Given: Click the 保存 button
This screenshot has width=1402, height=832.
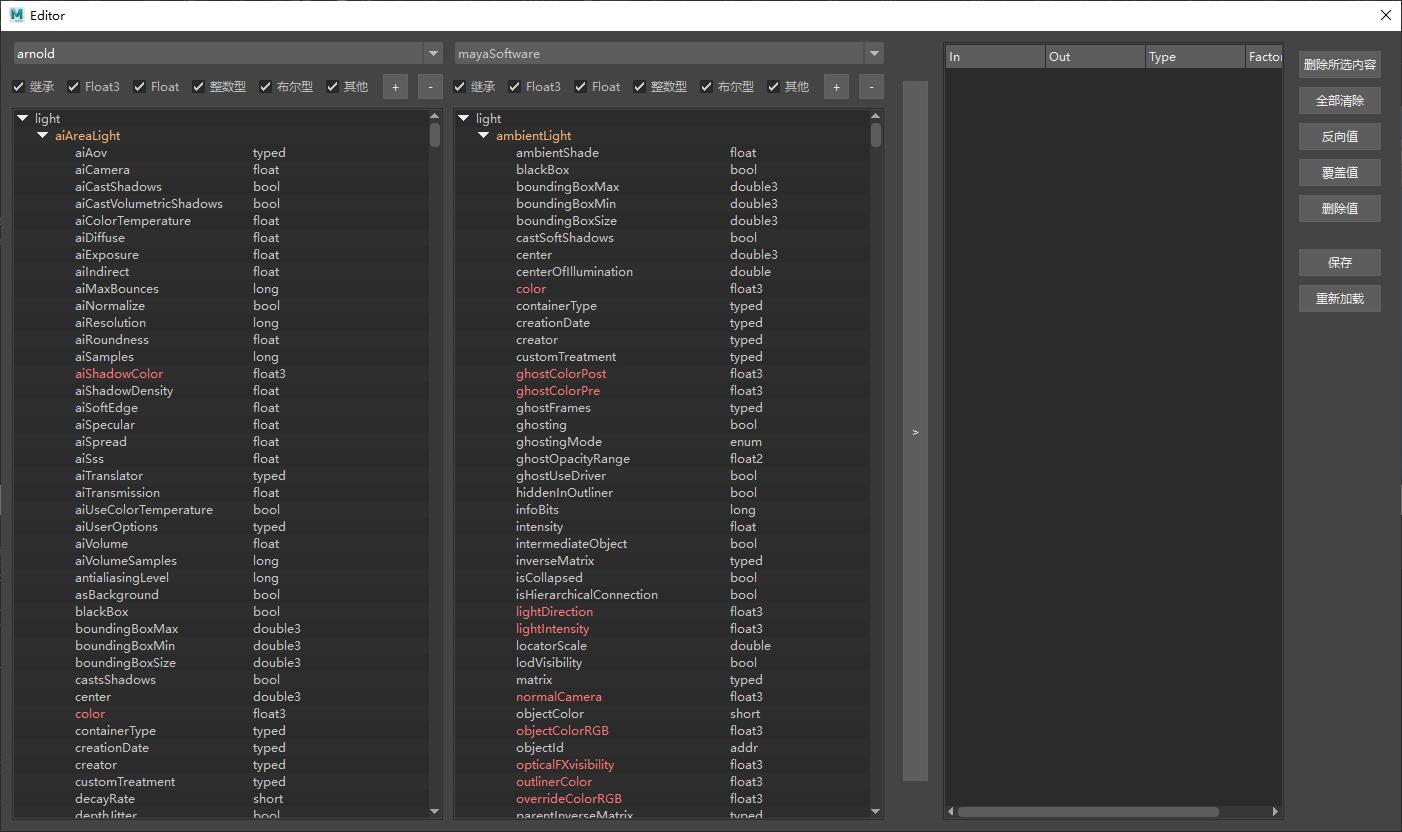Looking at the screenshot, I should pyautogui.click(x=1339, y=263).
